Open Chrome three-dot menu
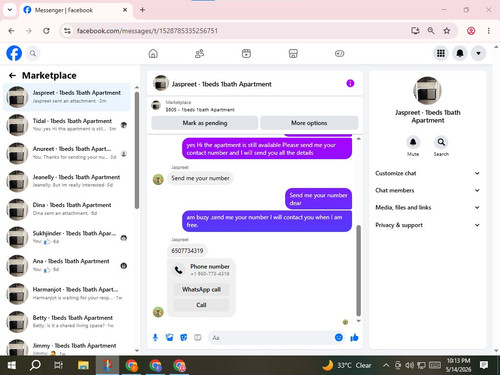500x375 pixels. [489, 31]
